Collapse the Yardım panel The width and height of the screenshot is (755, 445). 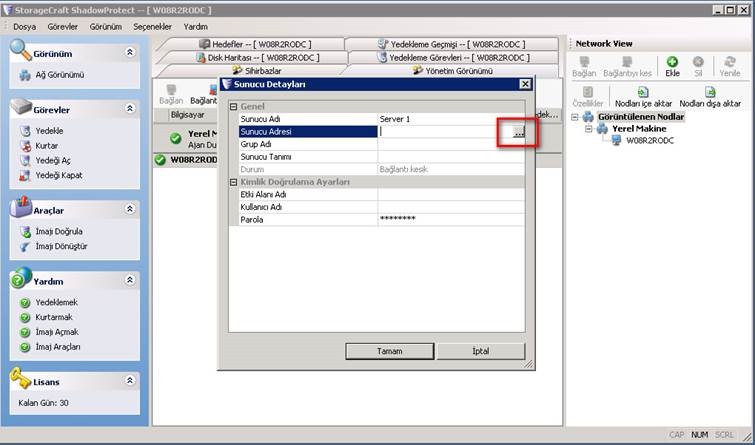(130, 279)
